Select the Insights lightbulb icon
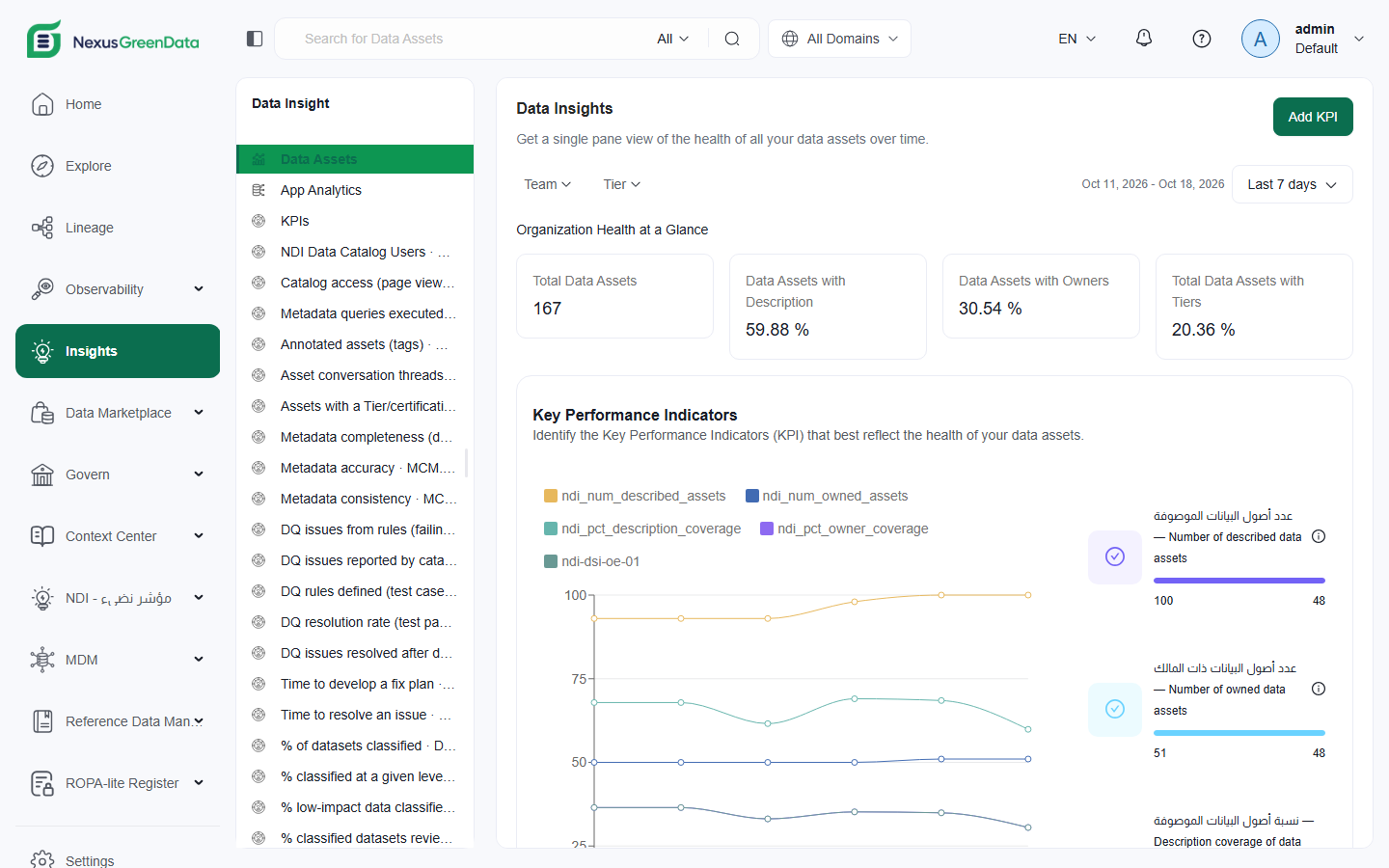 pyautogui.click(x=42, y=351)
